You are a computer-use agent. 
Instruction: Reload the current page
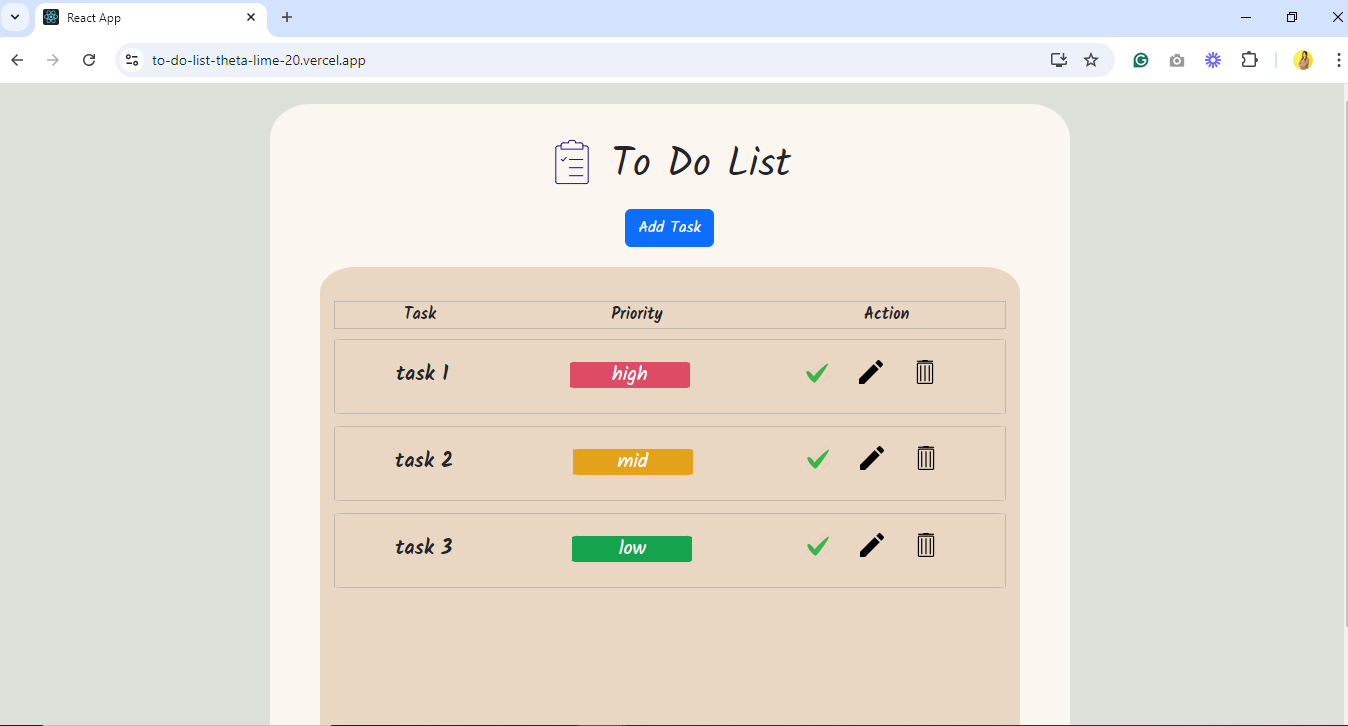point(89,60)
